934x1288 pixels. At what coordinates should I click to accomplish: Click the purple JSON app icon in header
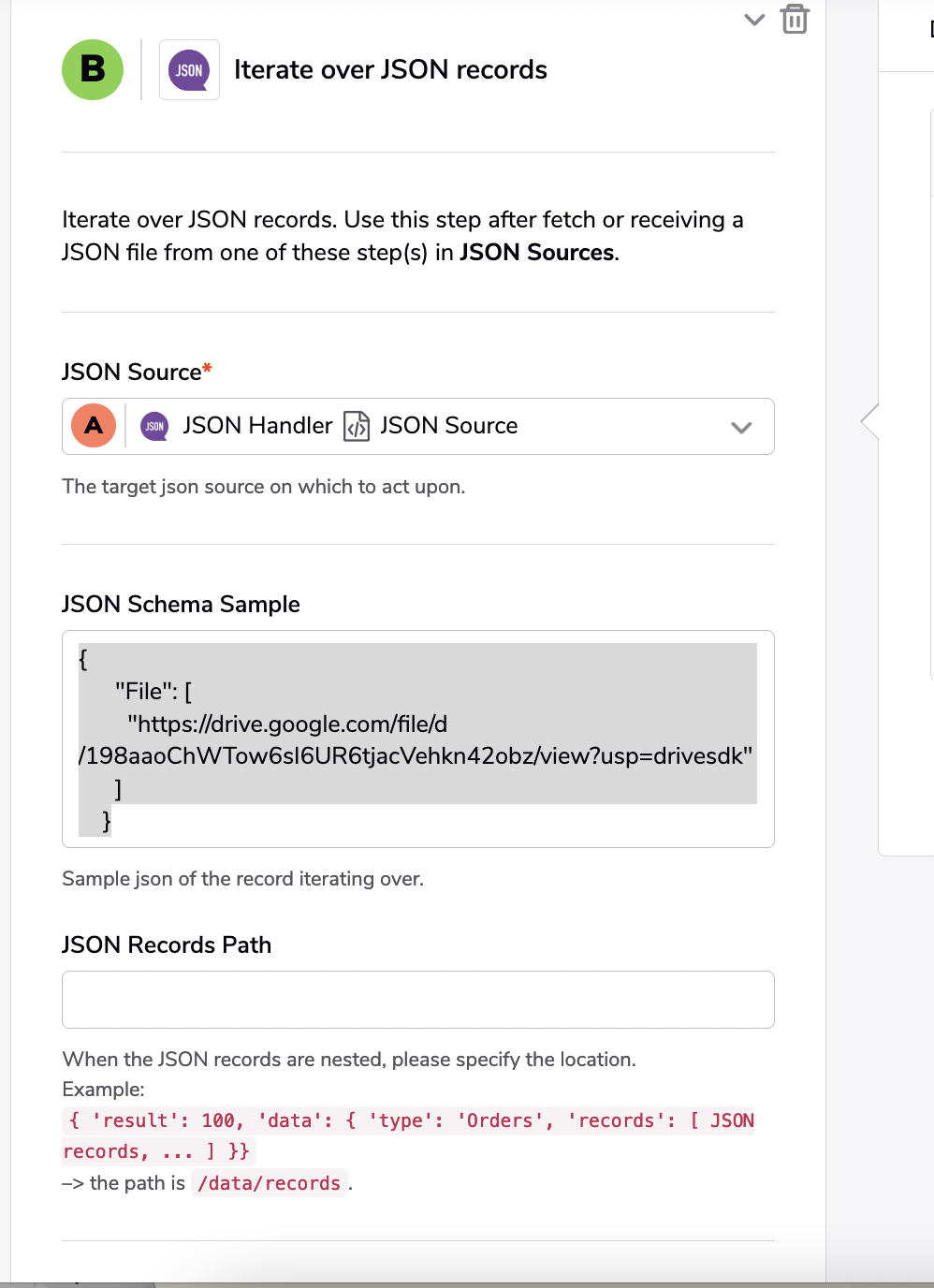(x=189, y=70)
